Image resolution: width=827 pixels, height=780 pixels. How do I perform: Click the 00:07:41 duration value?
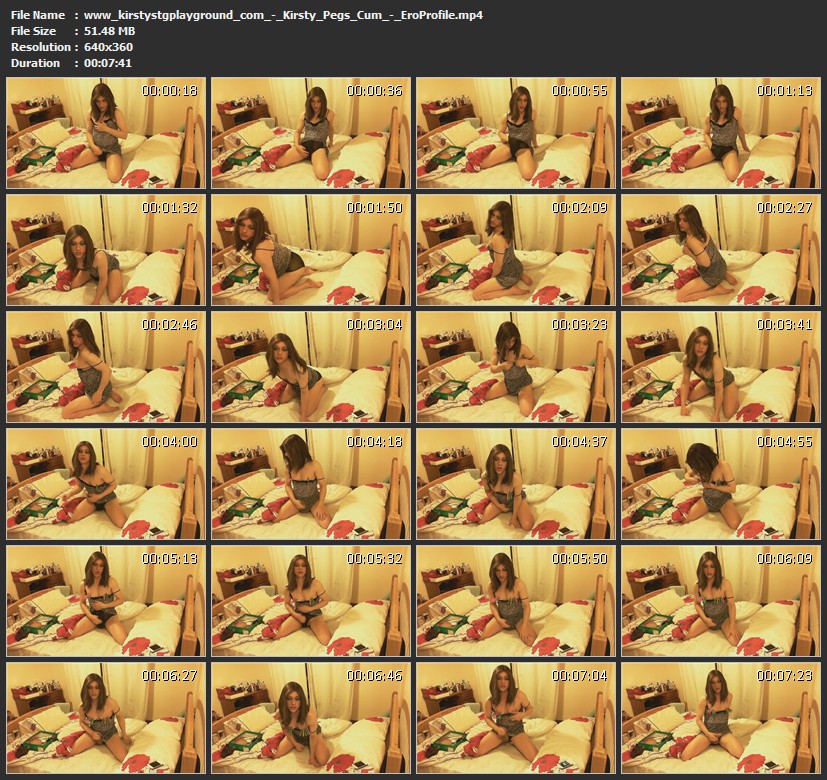coord(108,63)
